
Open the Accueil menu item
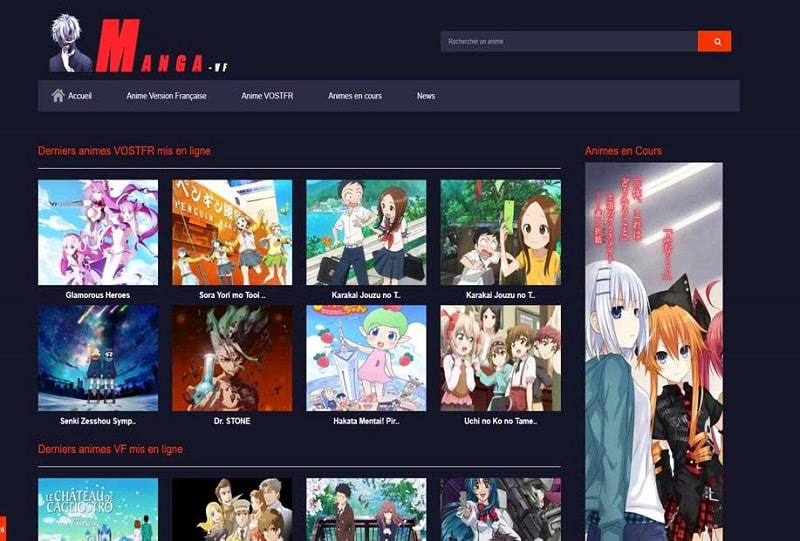80,96
